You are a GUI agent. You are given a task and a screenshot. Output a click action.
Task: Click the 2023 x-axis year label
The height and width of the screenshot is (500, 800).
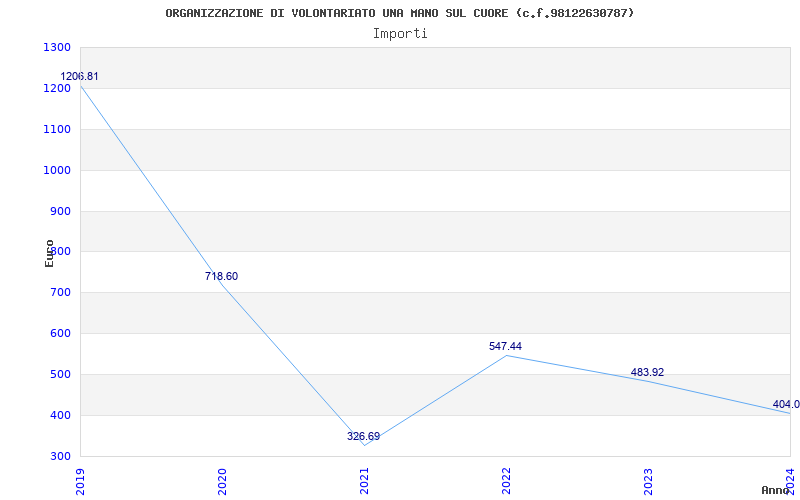647,481
